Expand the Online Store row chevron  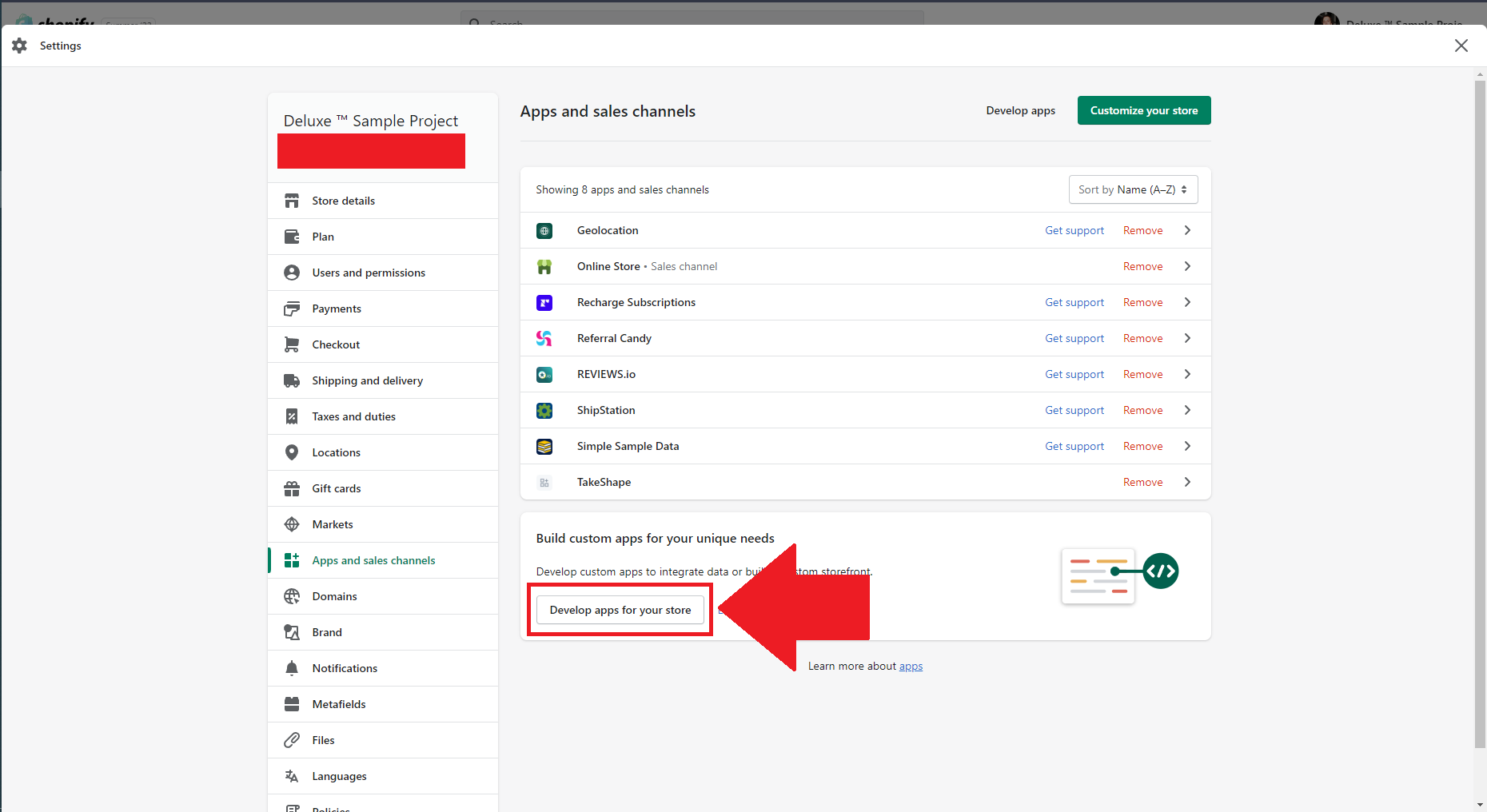point(1187,266)
